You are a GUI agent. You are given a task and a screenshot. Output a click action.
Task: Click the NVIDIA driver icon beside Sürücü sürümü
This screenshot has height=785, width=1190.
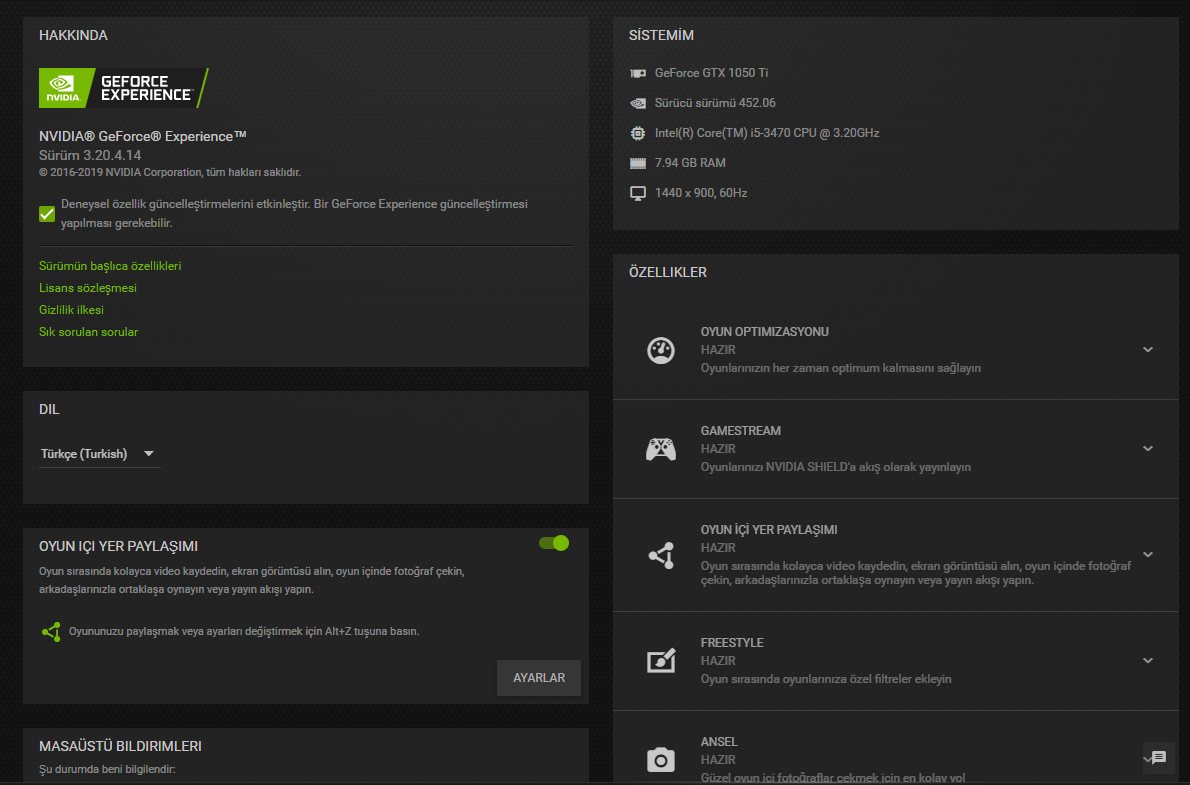638,103
